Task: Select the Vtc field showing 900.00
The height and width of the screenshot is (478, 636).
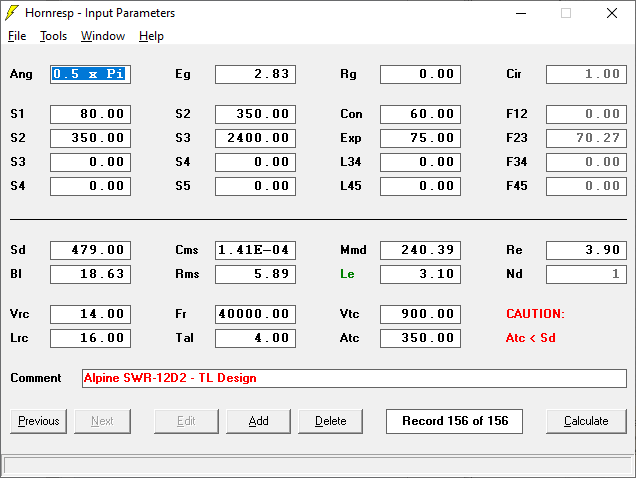Action: (x=421, y=314)
